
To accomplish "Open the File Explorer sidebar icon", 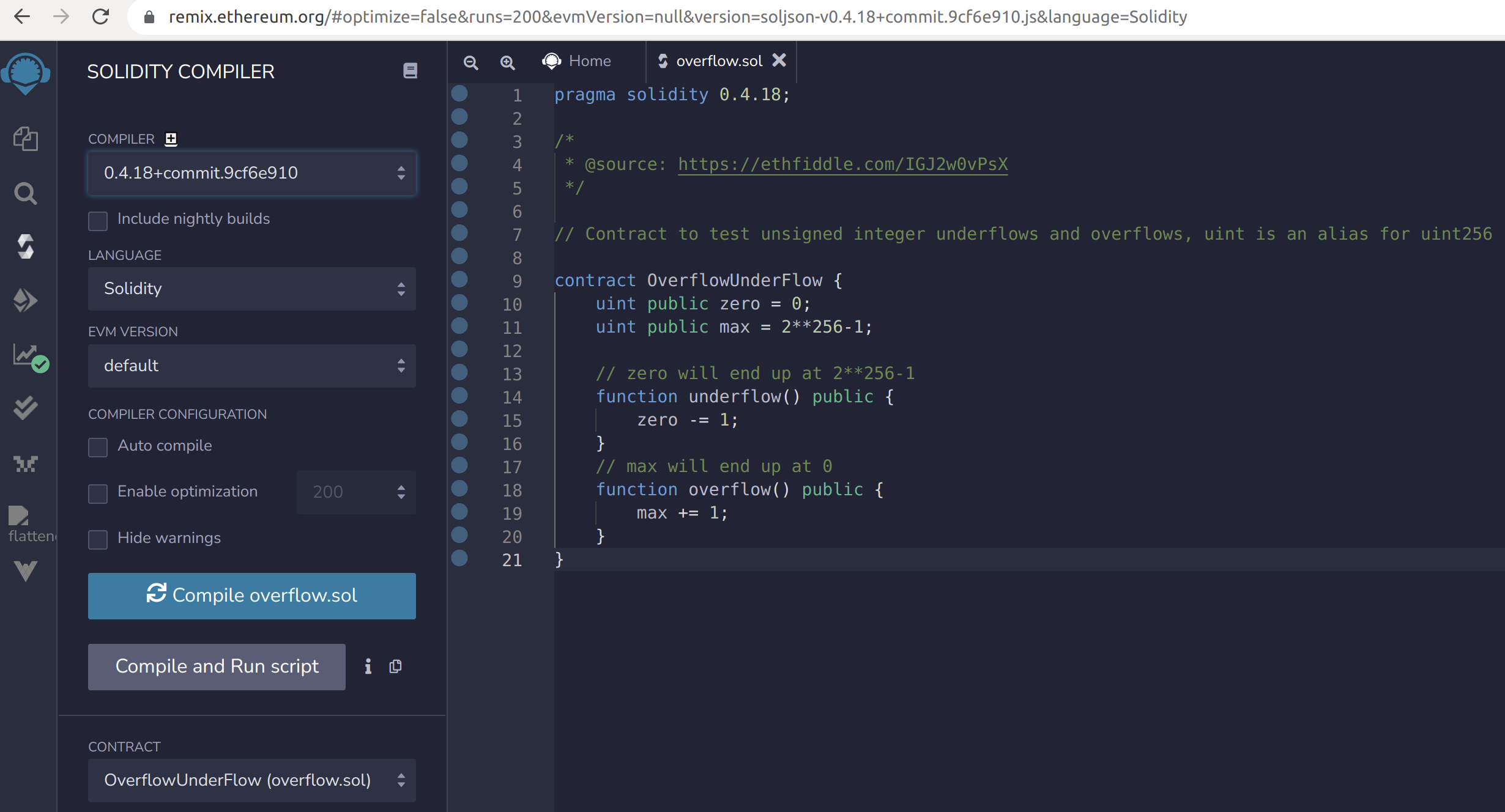I will [25, 139].
